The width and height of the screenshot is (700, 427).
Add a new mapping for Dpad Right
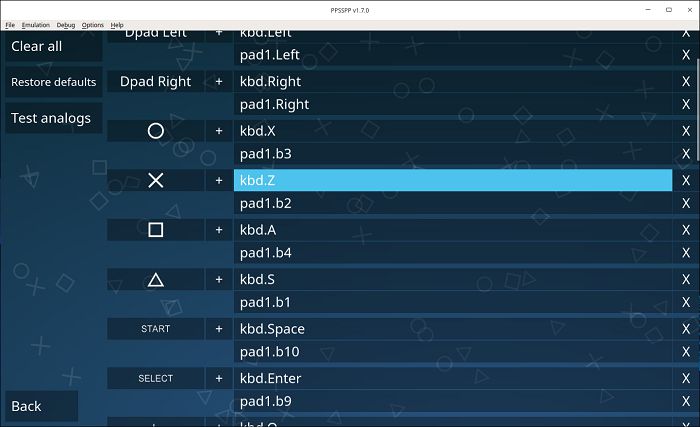[x=219, y=81]
